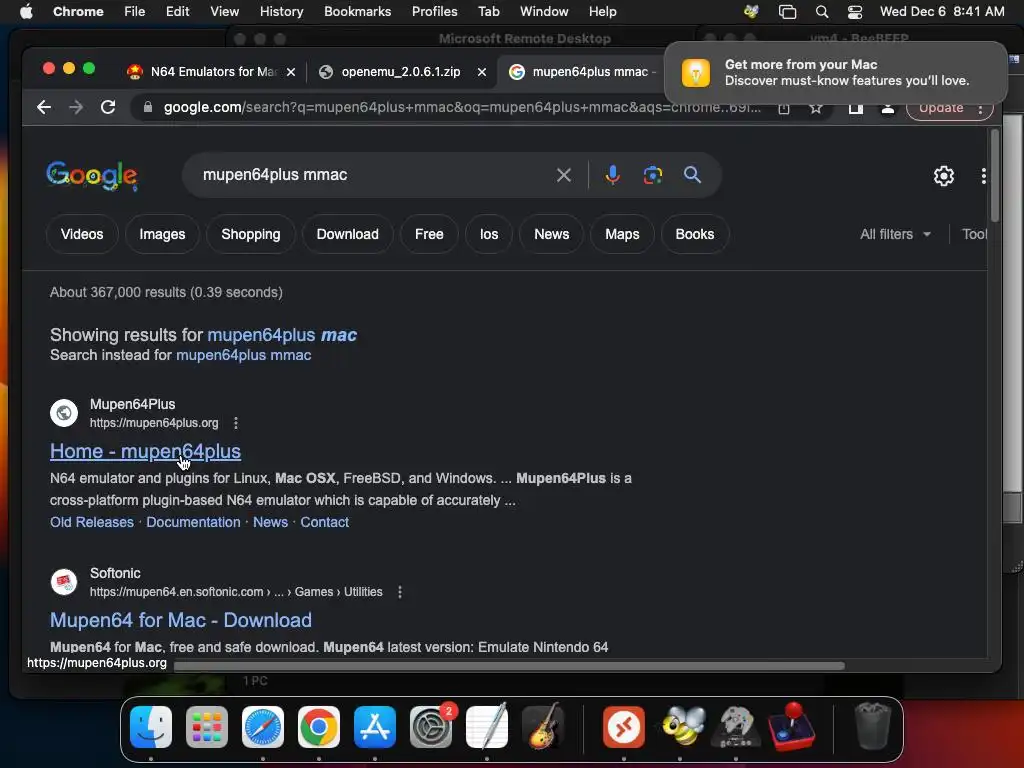
Task: Open Chrome's three-dot menu beside Update
Action: 980,109
